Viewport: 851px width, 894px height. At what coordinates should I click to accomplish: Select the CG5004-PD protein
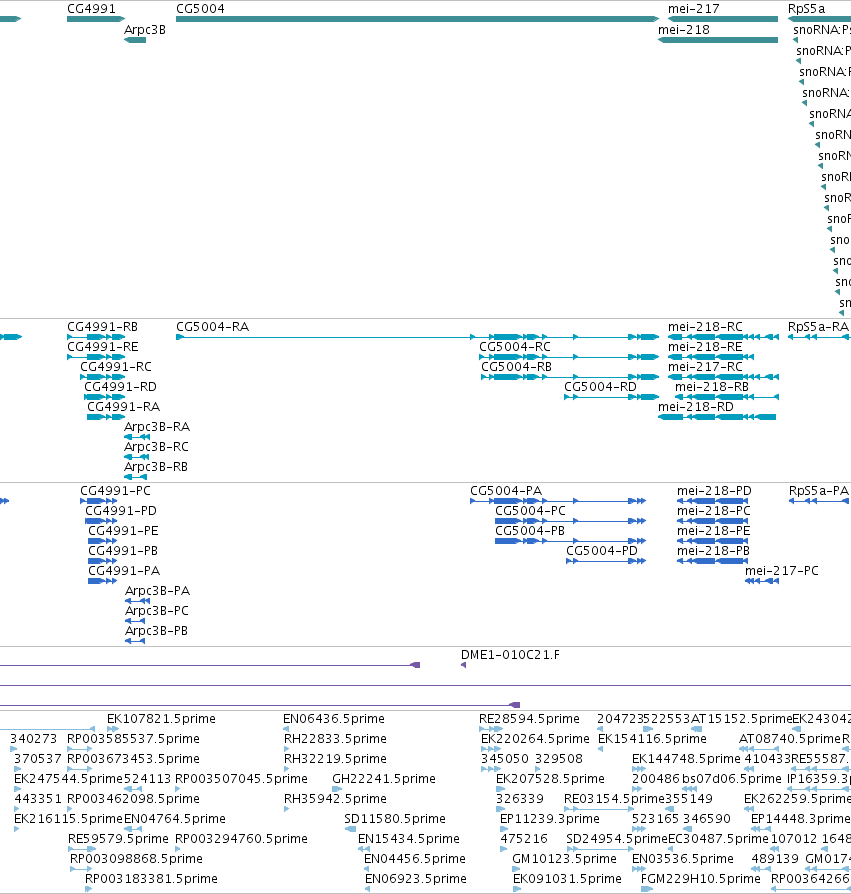[x=606, y=560]
